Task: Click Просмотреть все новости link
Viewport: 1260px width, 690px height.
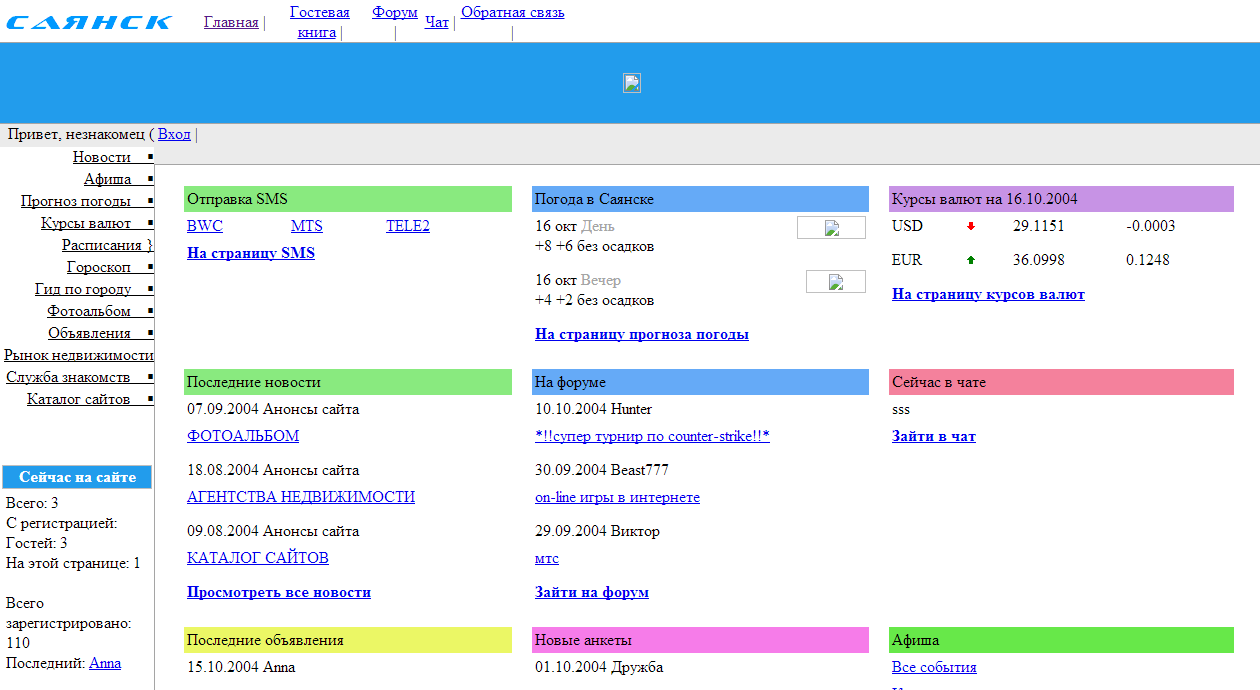Action: [278, 592]
